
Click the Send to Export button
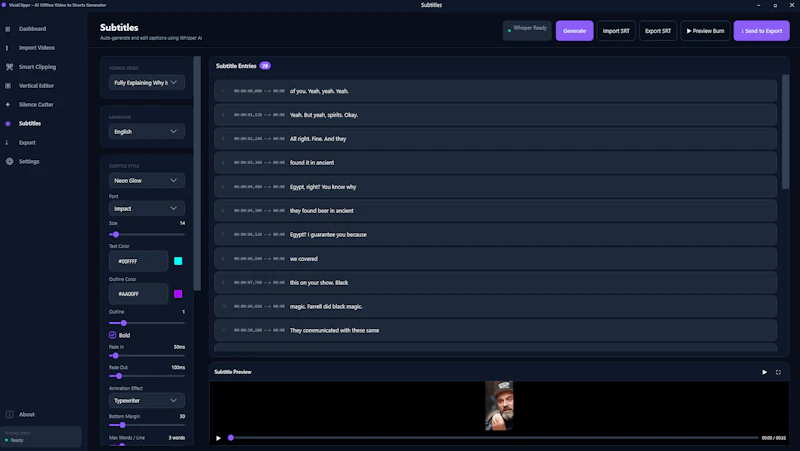[x=761, y=31]
